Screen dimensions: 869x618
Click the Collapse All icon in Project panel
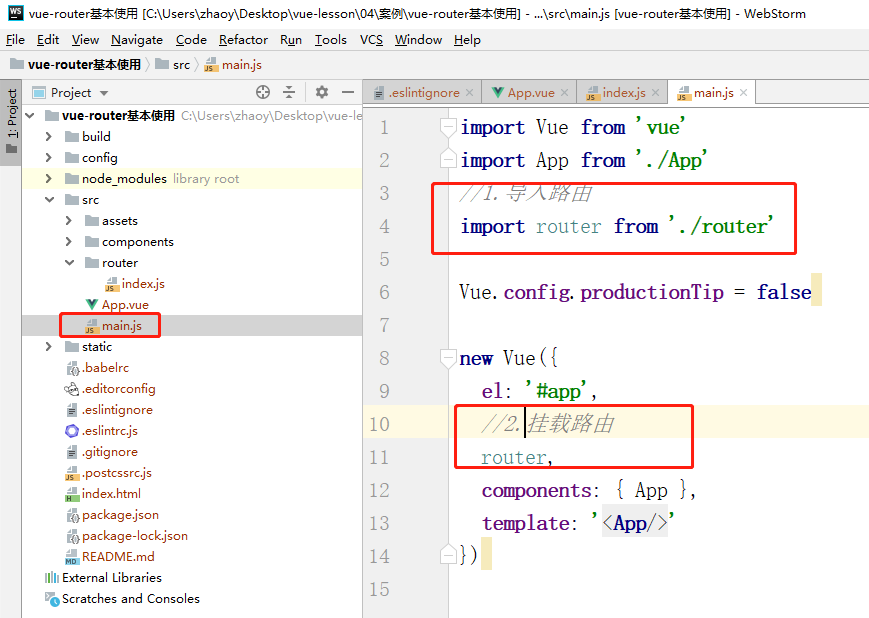289,92
